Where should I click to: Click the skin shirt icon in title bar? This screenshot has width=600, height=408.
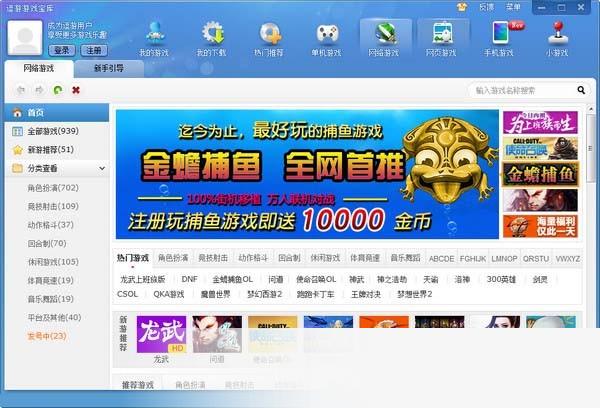pyautogui.click(x=462, y=7)
